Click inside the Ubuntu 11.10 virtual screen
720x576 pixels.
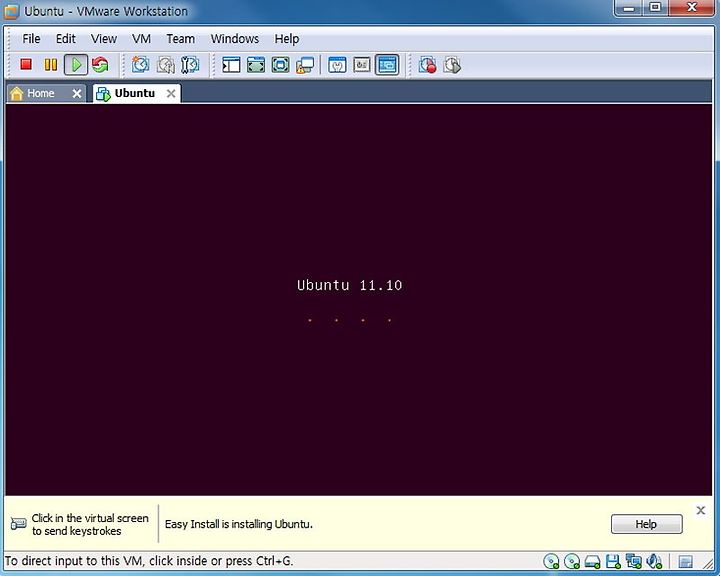click(x=359, y=299)
